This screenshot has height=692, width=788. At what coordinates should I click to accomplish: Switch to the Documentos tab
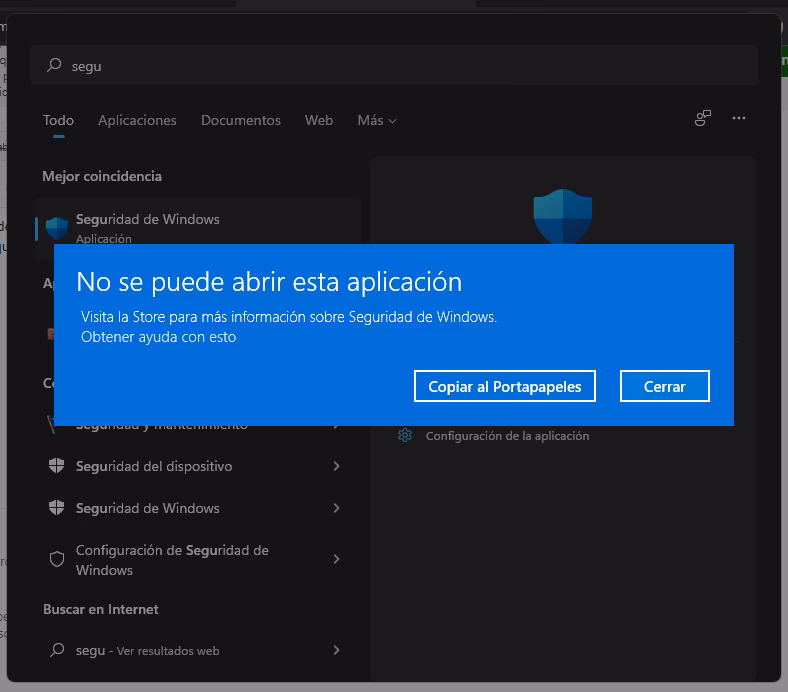coord(241,121)
